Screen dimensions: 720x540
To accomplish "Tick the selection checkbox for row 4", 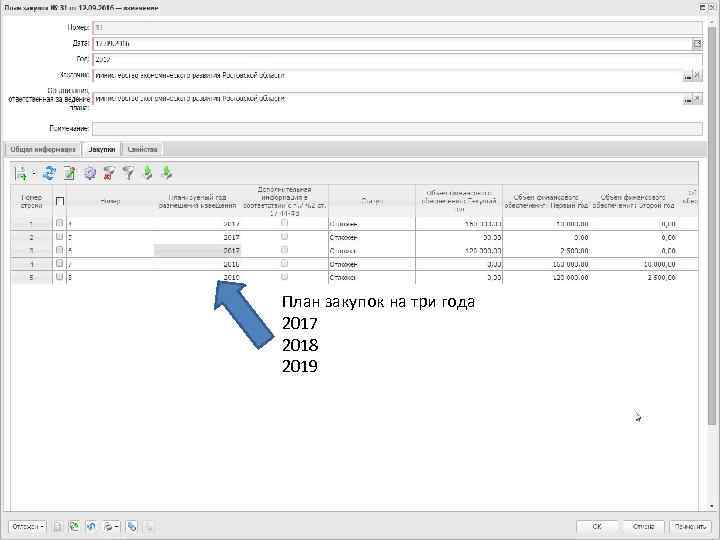I will [x=59, y=264].
